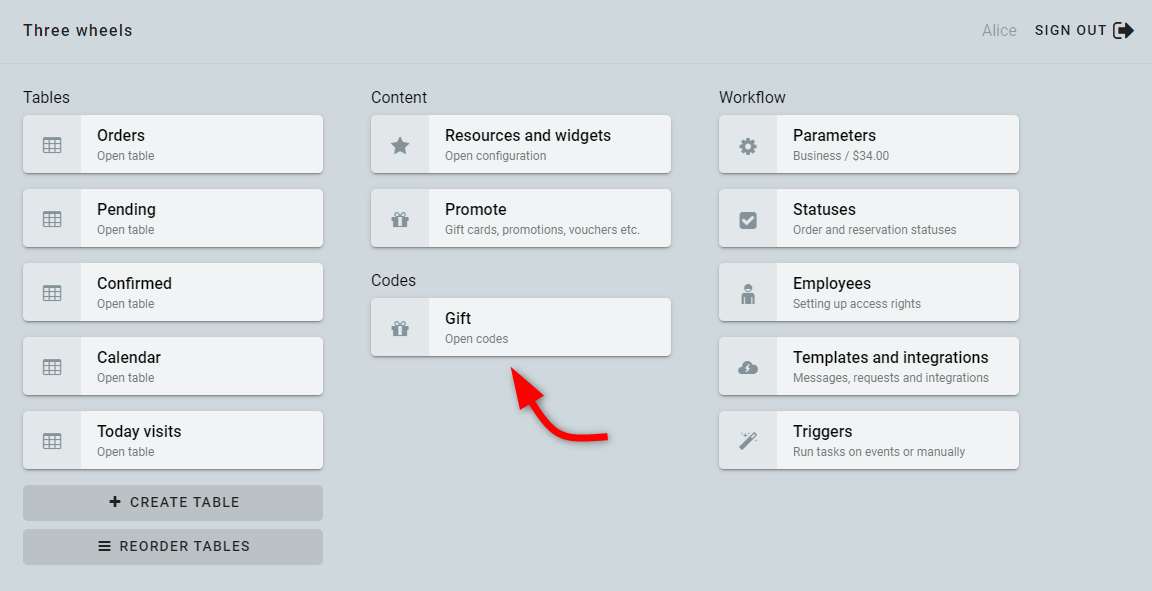
Task: Click the person icon next to Employees
Action: pyautogui.click(x=748, y=294)
